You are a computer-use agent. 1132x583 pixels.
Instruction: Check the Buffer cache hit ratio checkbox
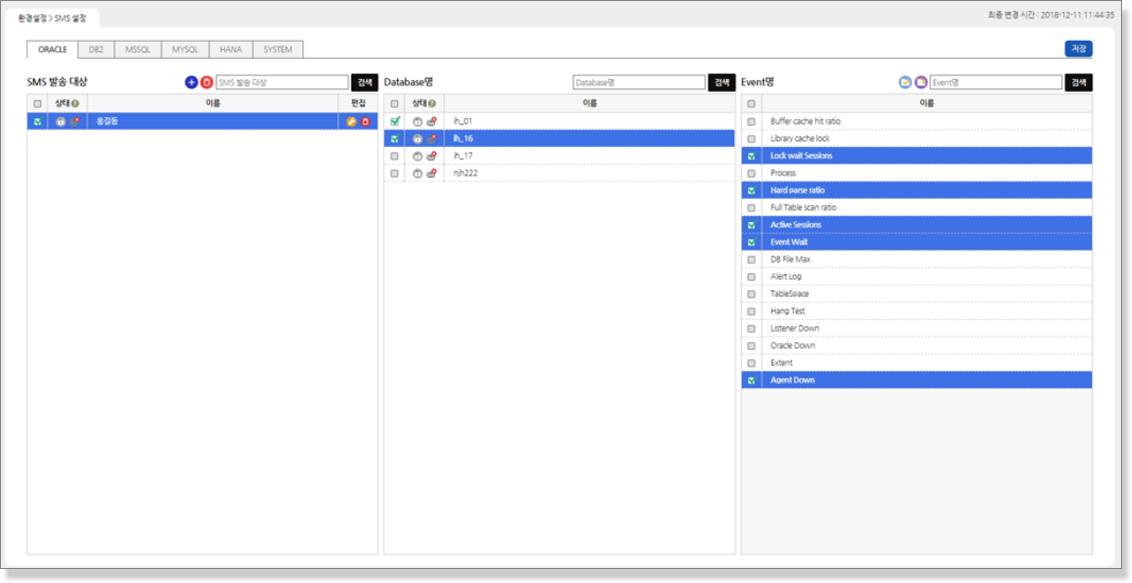751,121
